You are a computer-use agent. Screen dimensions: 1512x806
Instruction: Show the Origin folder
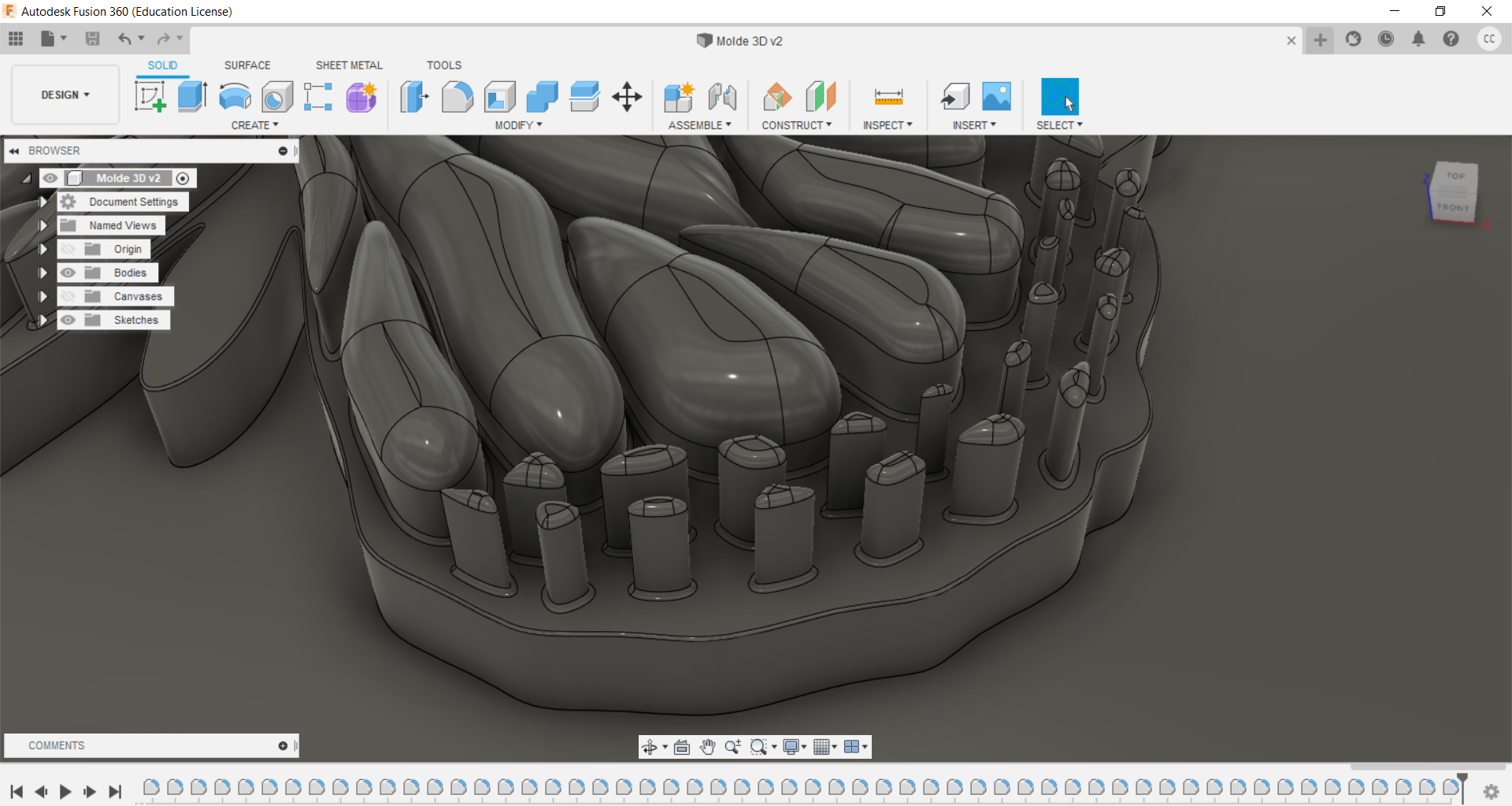[x=69, y=248]
